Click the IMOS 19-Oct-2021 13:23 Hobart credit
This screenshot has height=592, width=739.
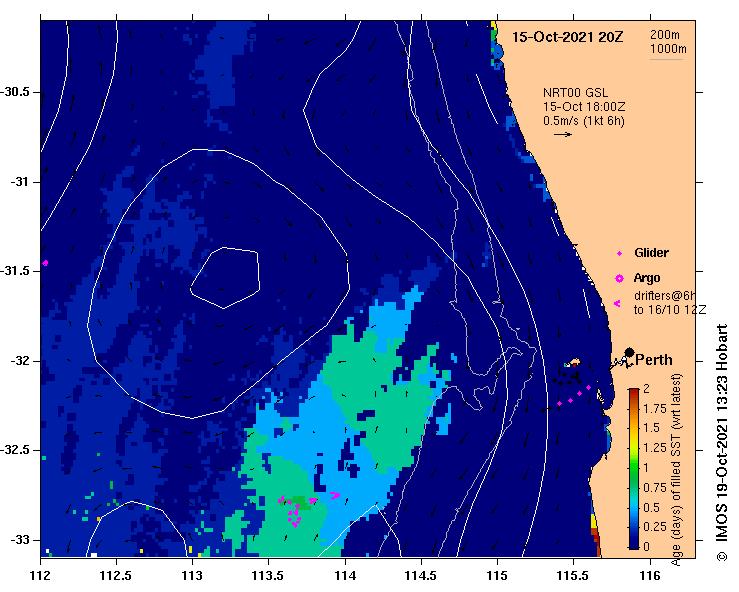(722, 443)
